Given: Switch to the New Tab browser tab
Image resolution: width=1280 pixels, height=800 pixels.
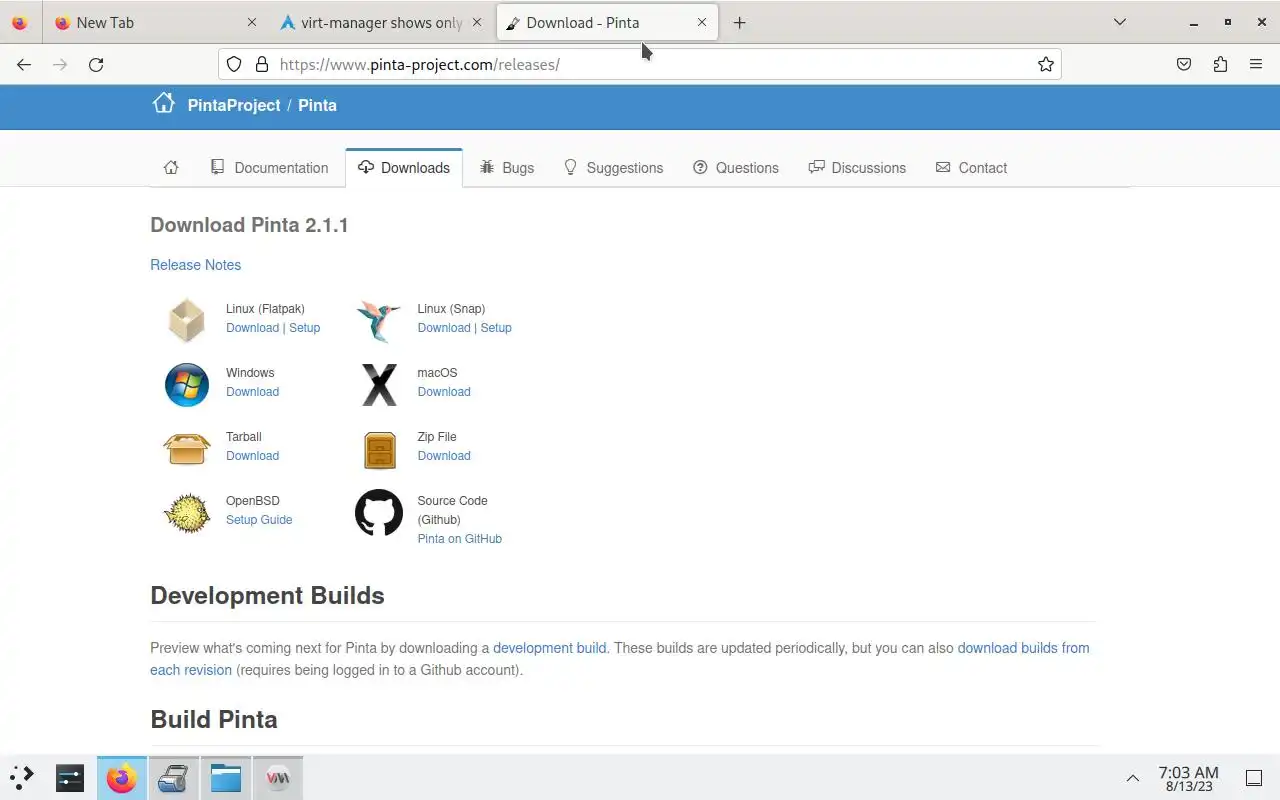Looking at the screenshot, I should tap(155, 22).
